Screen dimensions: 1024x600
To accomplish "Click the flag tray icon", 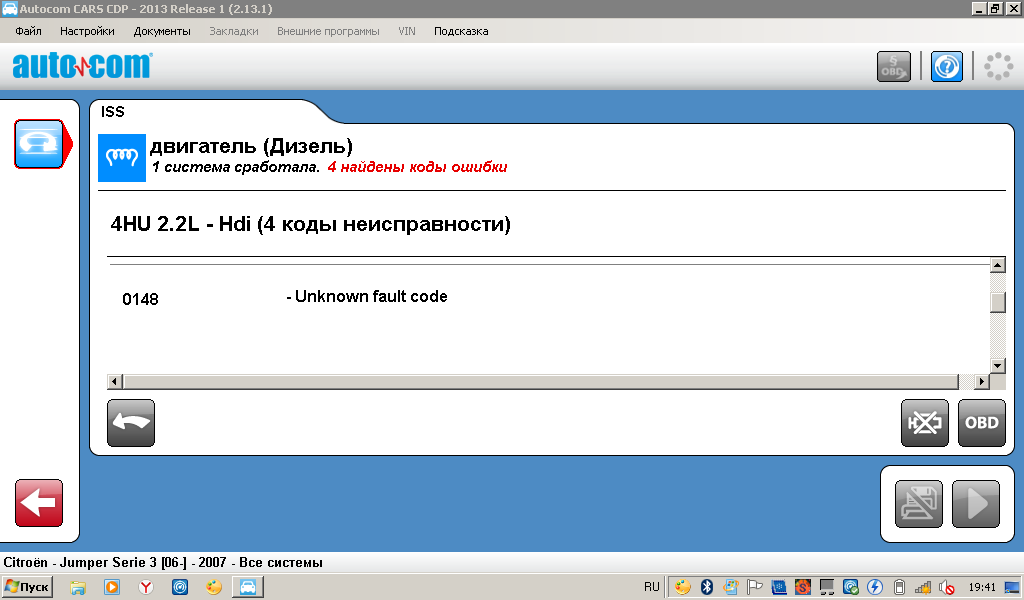I will point(755,587).
